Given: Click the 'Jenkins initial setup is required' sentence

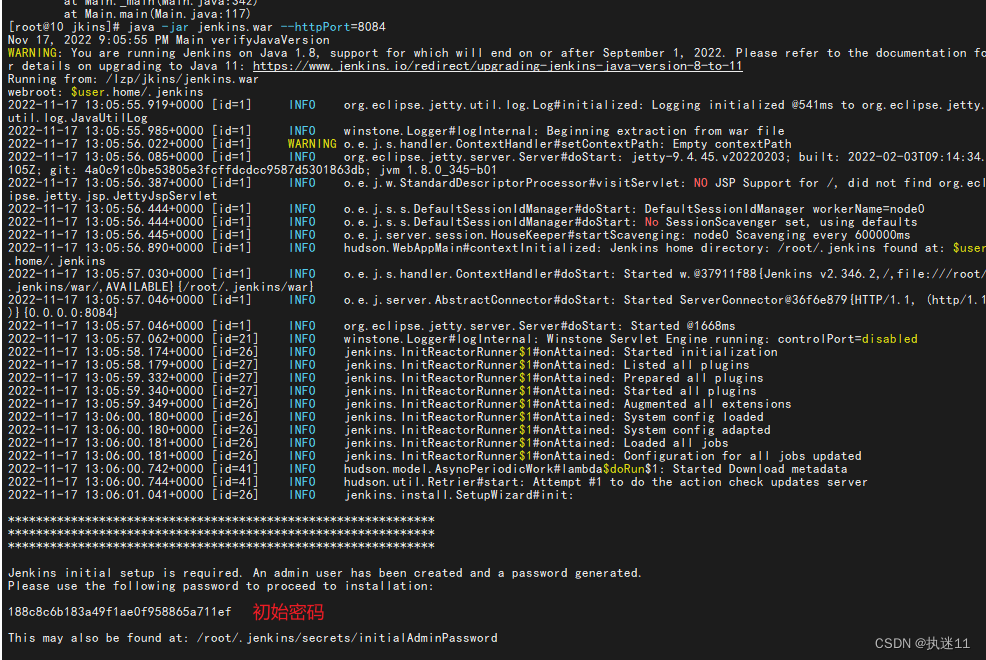Looking at the screenshot, I should [125, 573].
